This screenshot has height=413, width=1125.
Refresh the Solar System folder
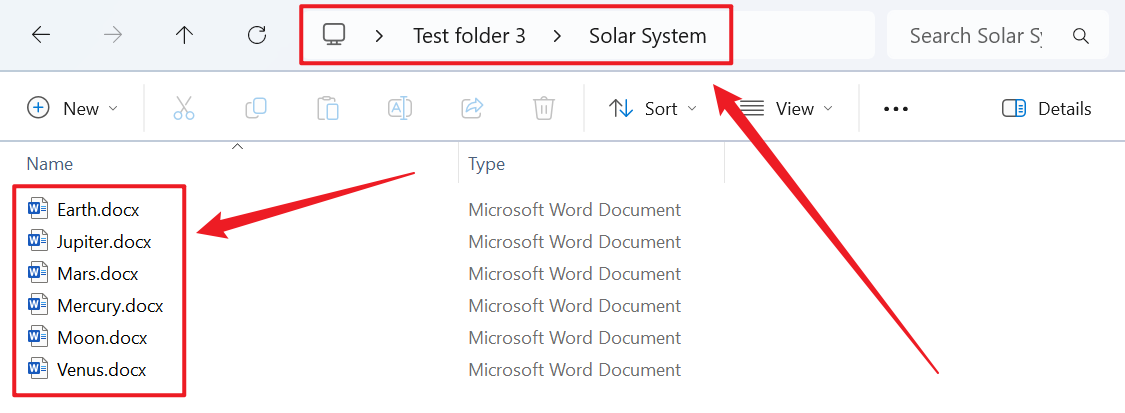(257, 35)
